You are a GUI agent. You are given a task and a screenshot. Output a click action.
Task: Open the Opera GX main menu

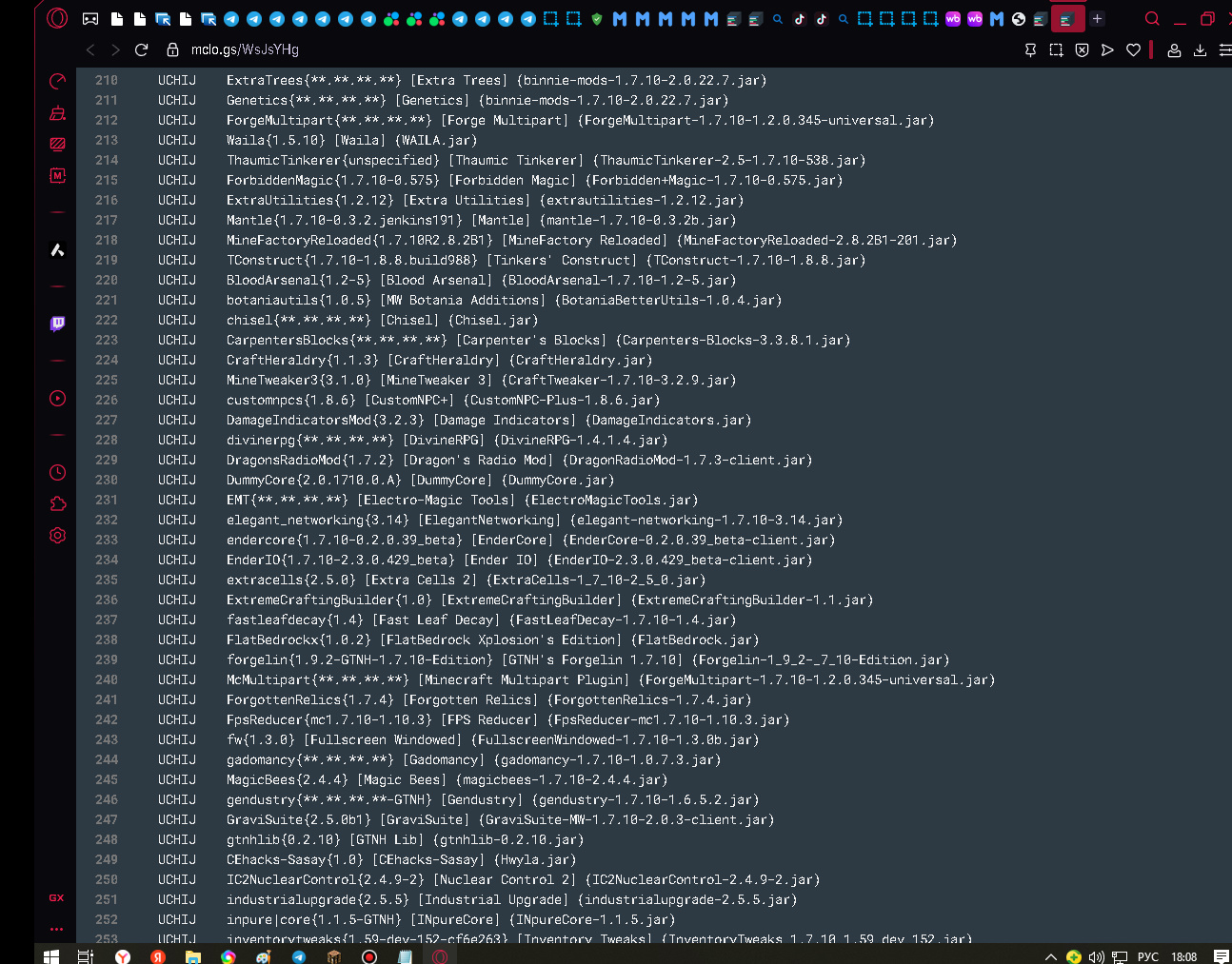57,18
